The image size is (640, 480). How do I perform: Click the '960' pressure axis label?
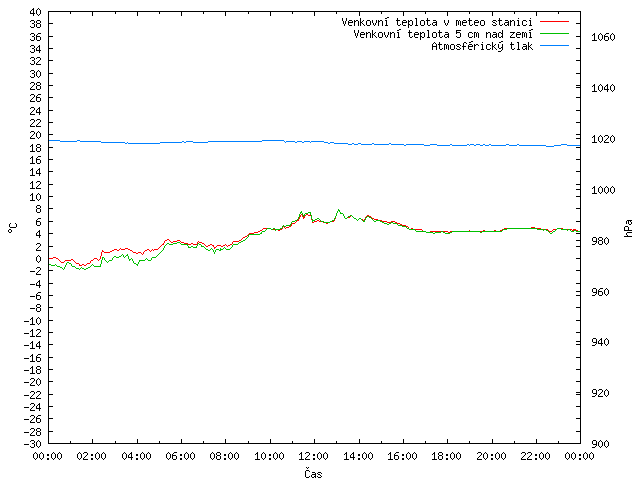pyautogui.click(x=600, y=292)
